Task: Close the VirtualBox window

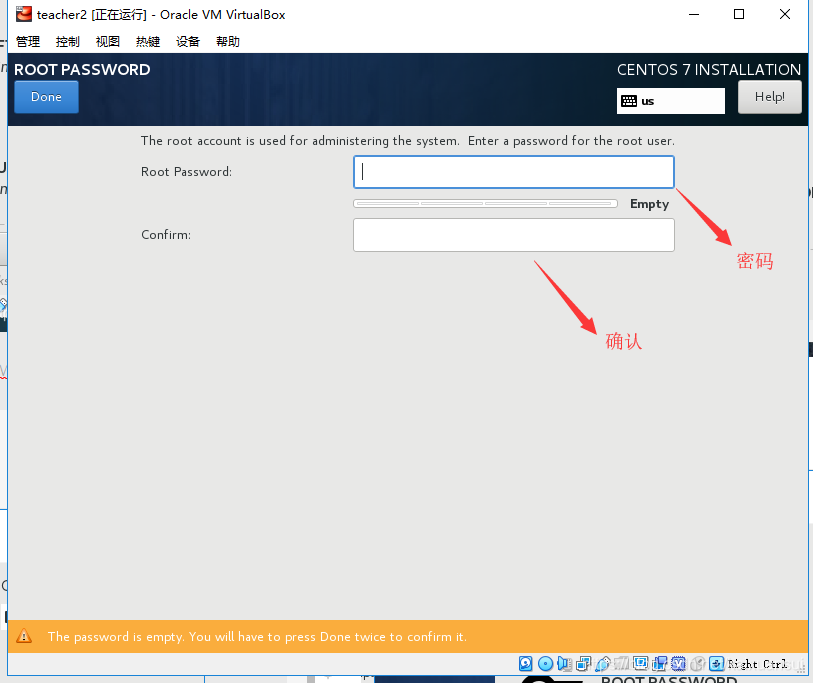Action: pos(784,15)
